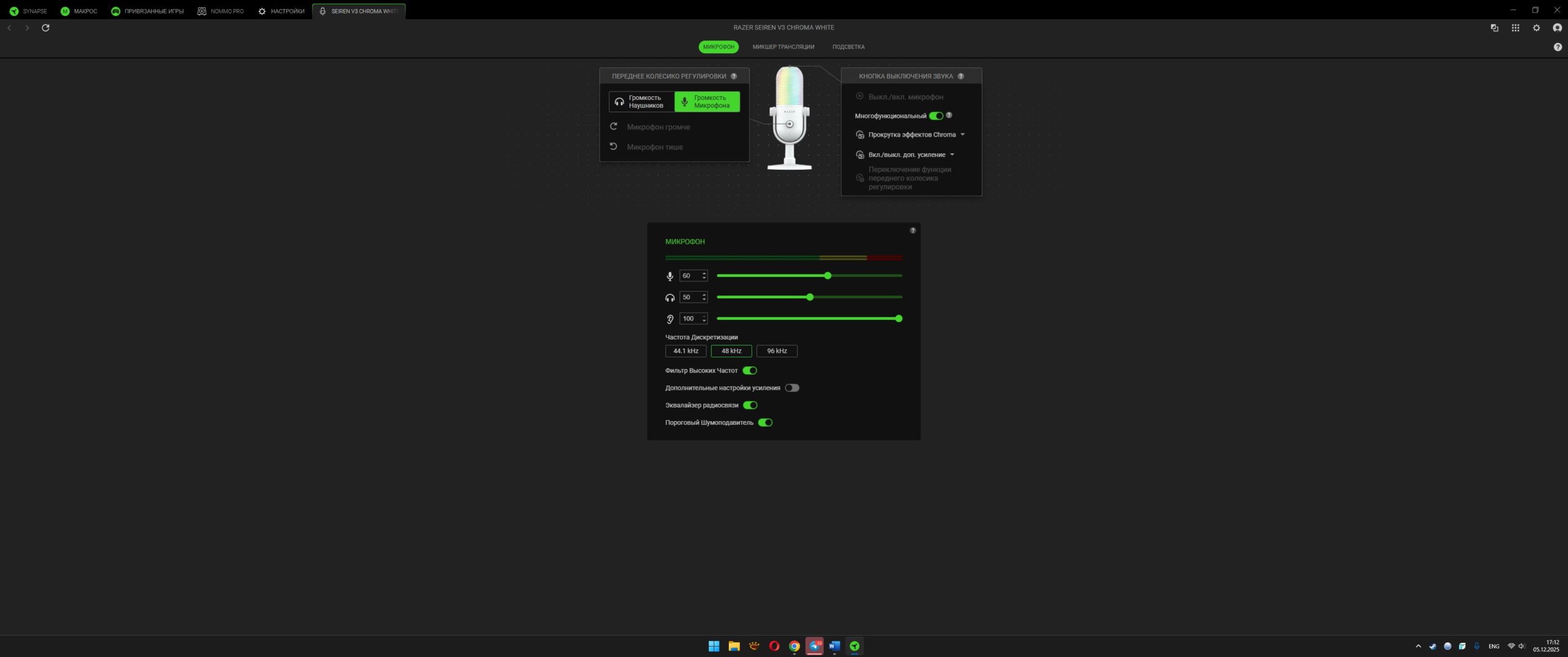The height and width of the screenshot is (657, 1568).
Task: Open Synapse settings via the top-right gear icon
Action: click(1536, 28)
